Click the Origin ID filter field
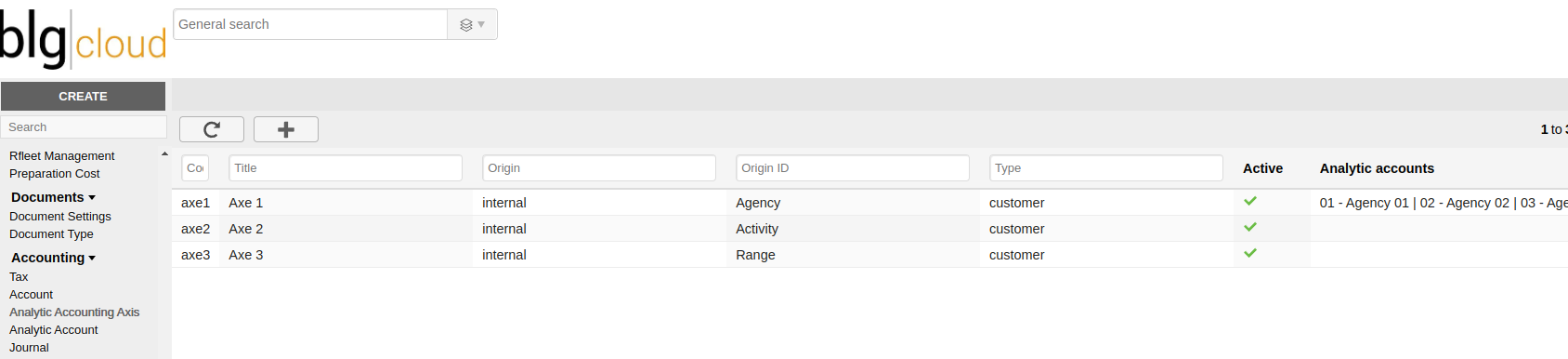The height and width of the screenshot is (359, 1568). click(x=853, y=168)
